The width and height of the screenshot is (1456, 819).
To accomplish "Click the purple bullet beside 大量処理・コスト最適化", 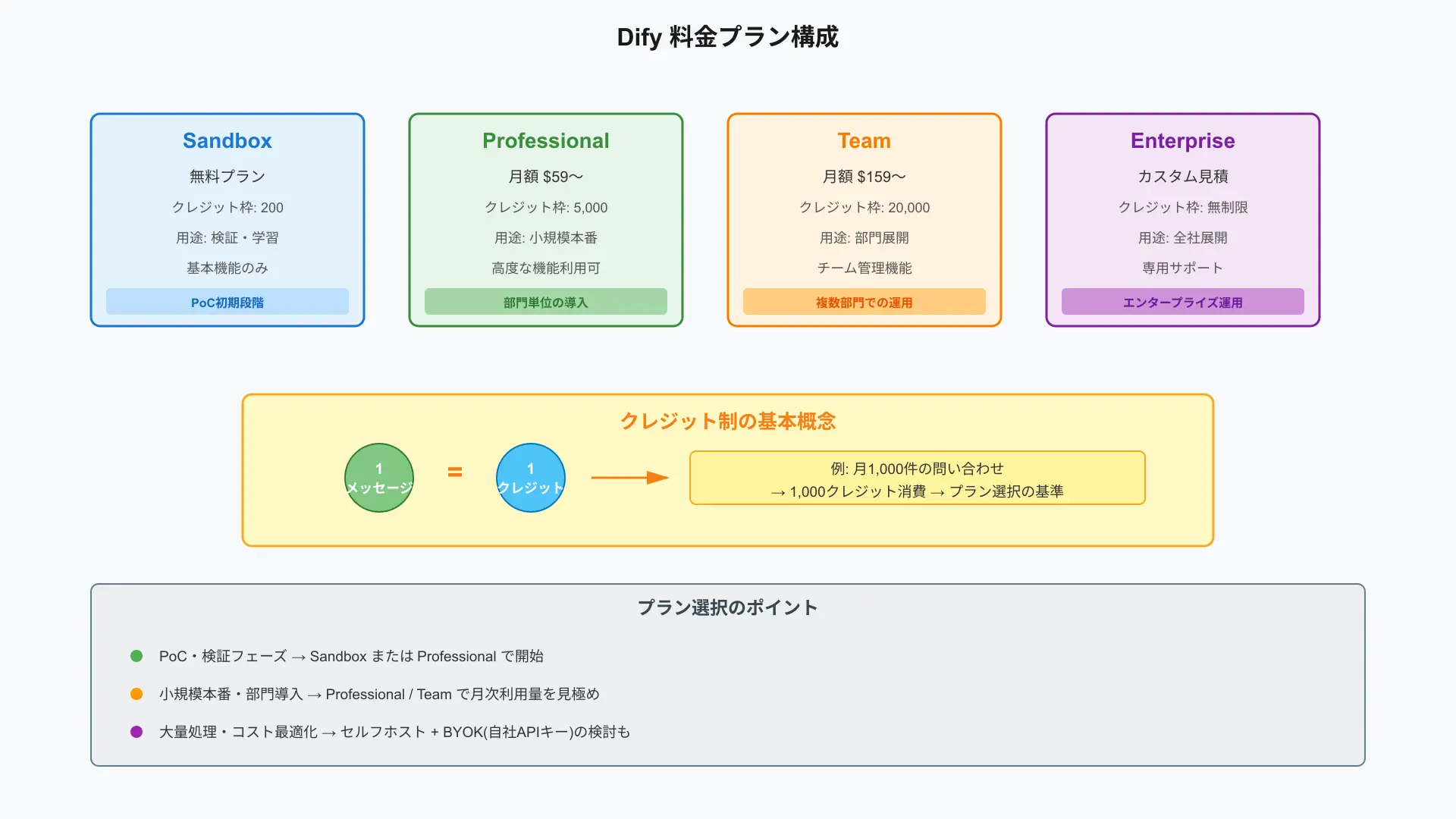I will coord(136,732).
